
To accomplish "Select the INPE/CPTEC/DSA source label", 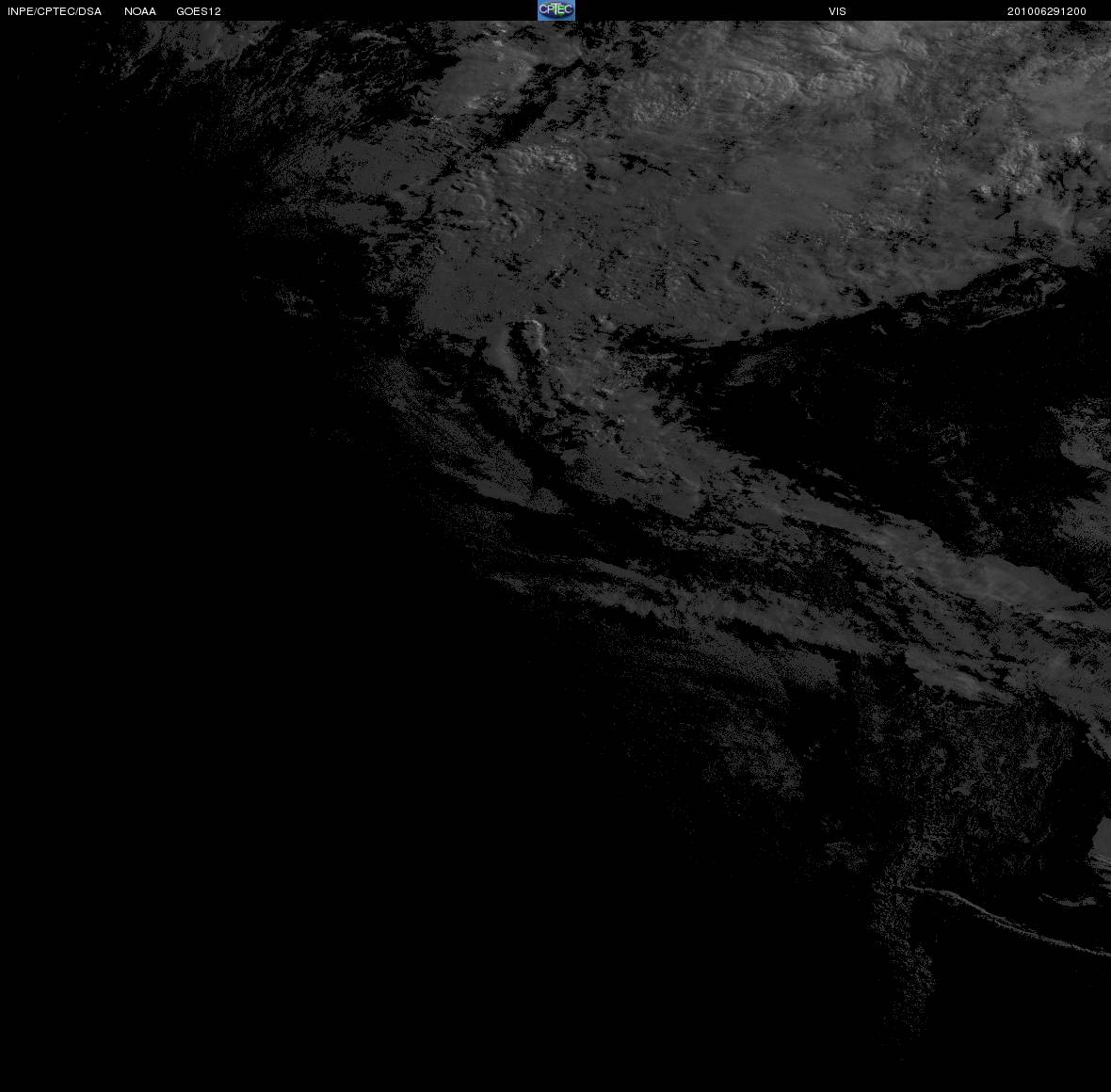I will (55, 11).
